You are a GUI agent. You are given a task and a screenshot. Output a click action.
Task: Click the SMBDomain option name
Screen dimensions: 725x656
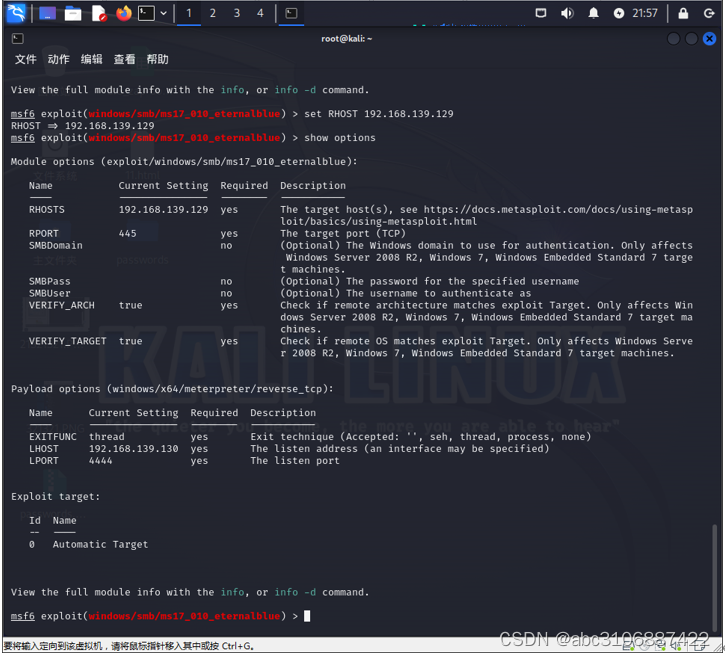[x=55, y=245]
